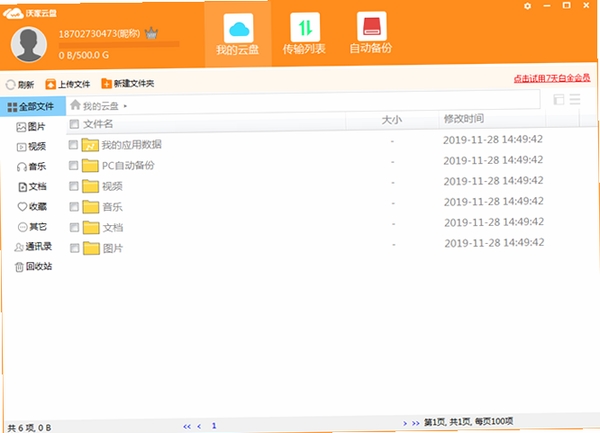This screenshot has height=433, width=600.
Task: Switch to list view icon
Action: [575, 99]
